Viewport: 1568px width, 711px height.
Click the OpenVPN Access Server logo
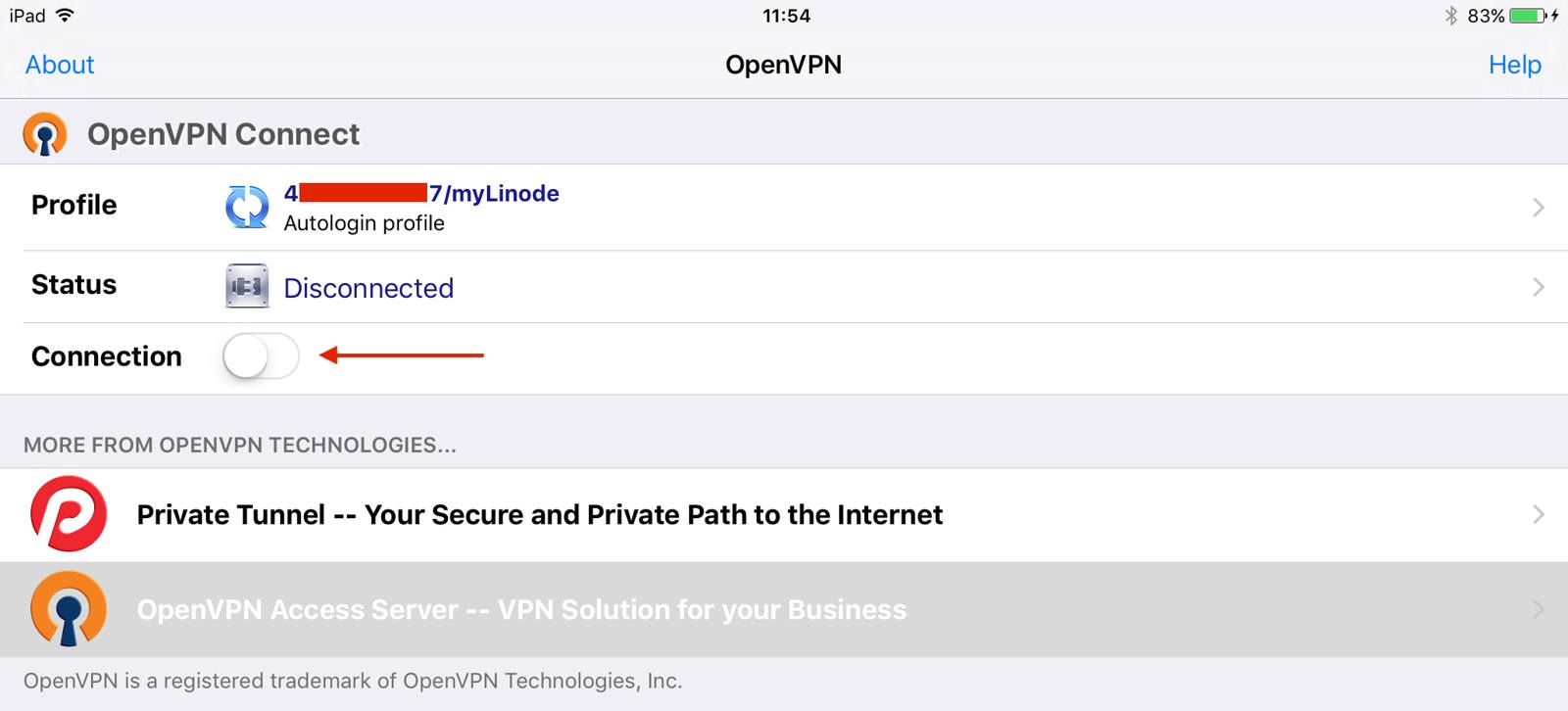68,608
